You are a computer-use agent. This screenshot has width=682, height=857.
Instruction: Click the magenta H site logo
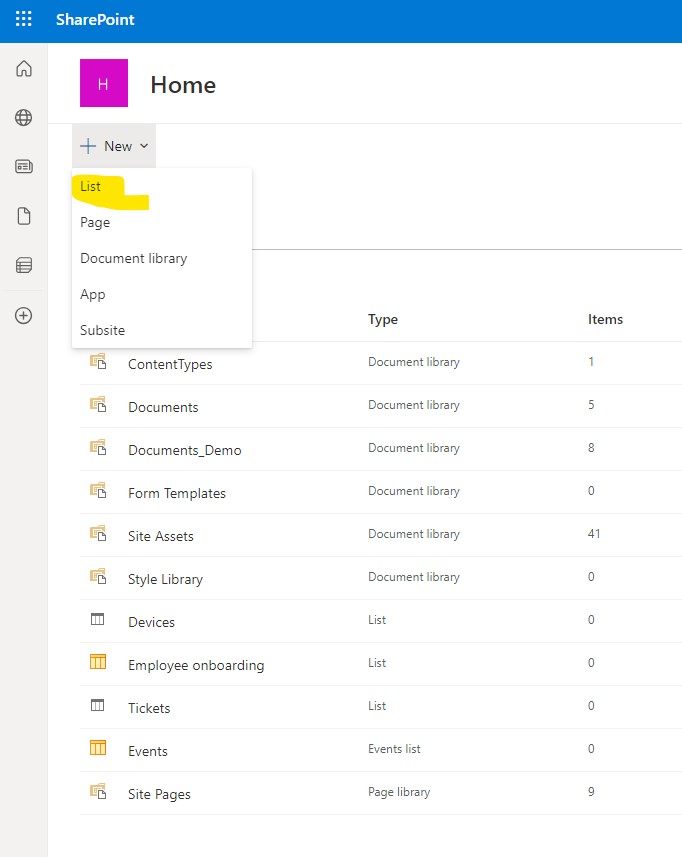[103, 84]
